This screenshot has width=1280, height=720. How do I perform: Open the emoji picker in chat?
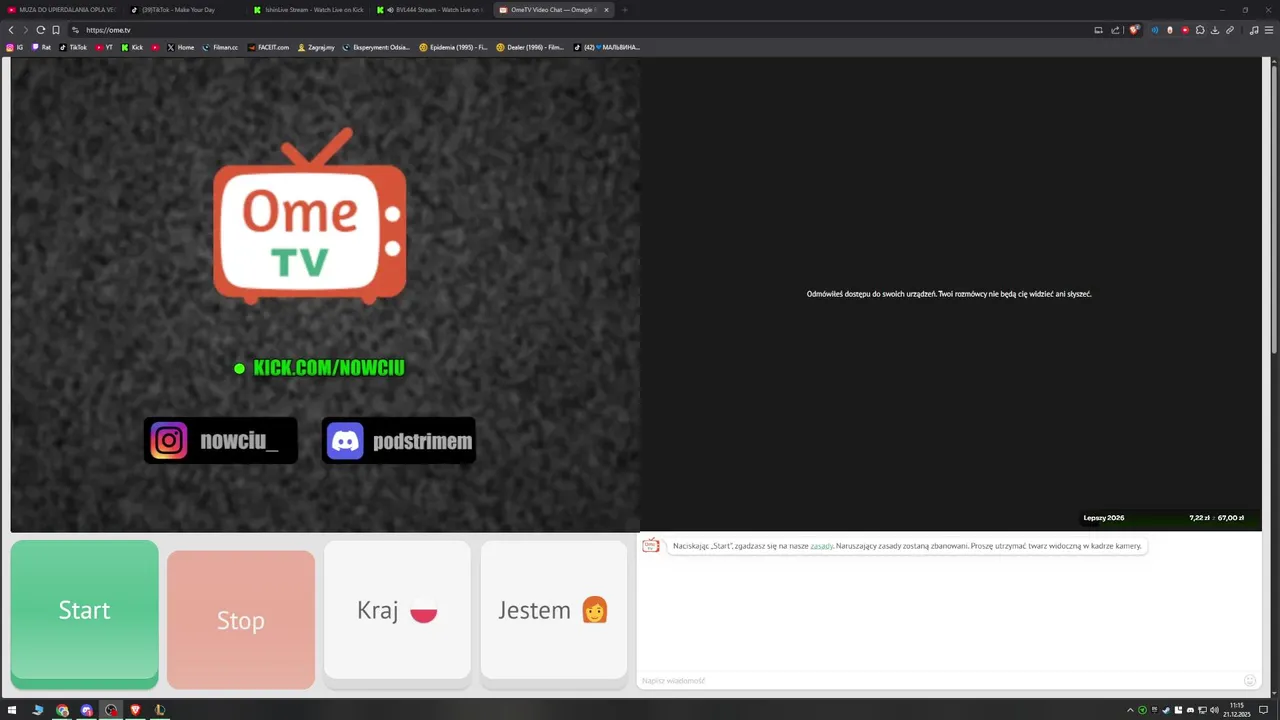pos(1250,681)
